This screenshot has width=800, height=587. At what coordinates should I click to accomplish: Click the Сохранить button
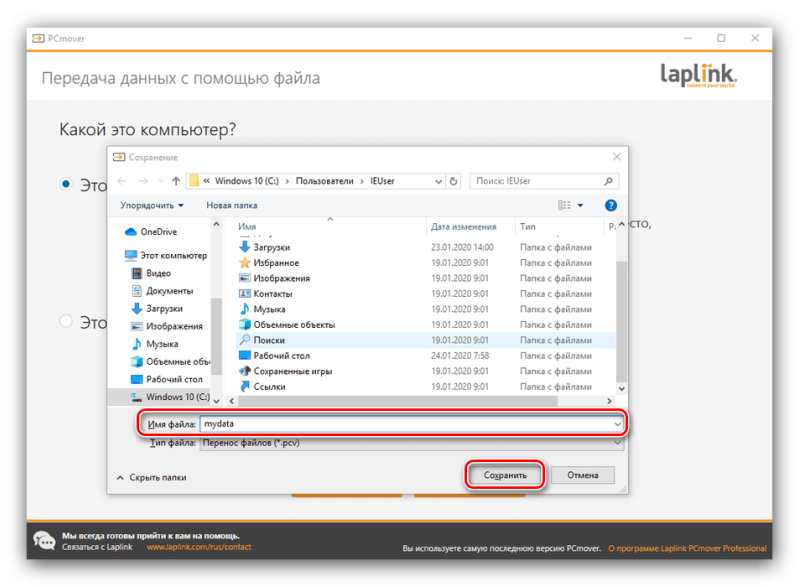[x=505, y=475]
